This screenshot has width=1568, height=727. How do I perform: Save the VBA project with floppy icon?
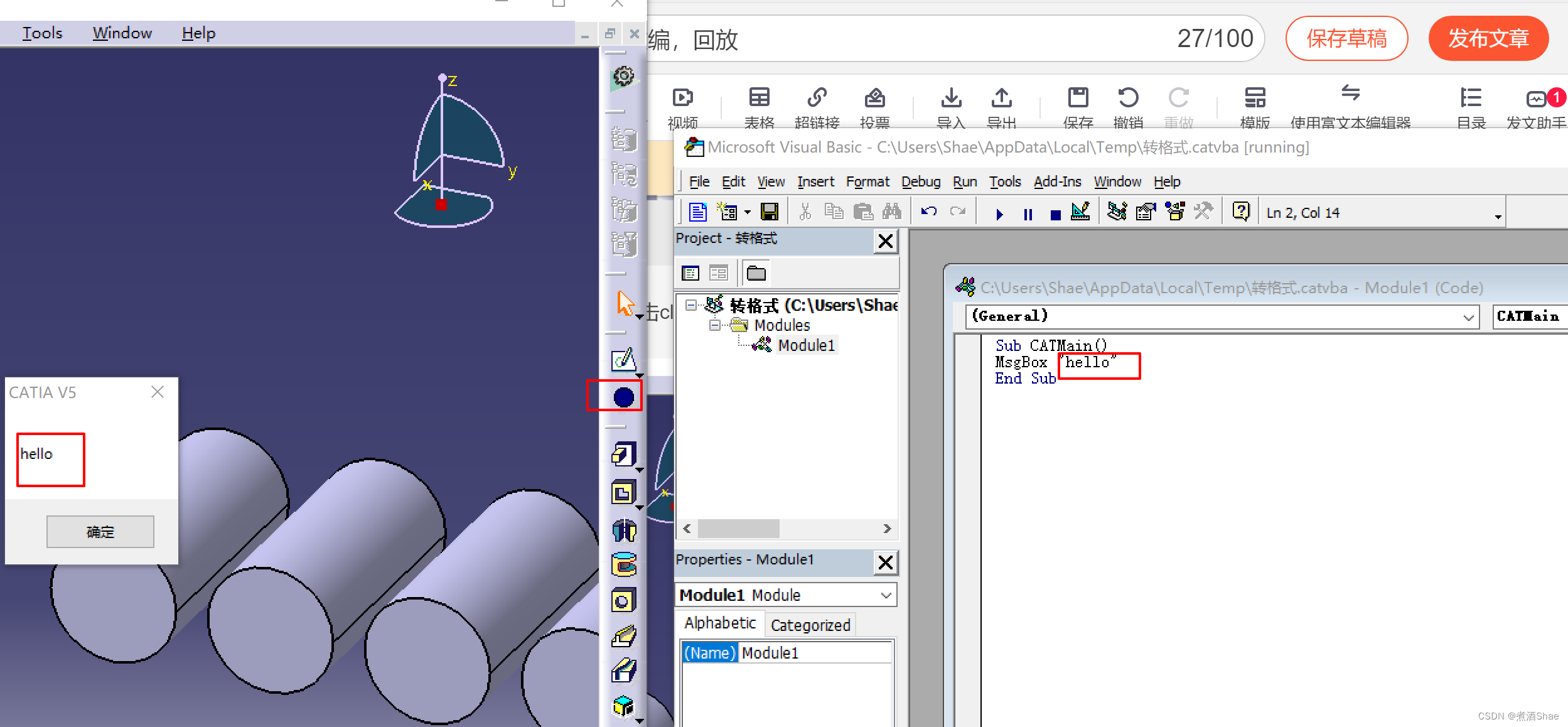(770, 212)
